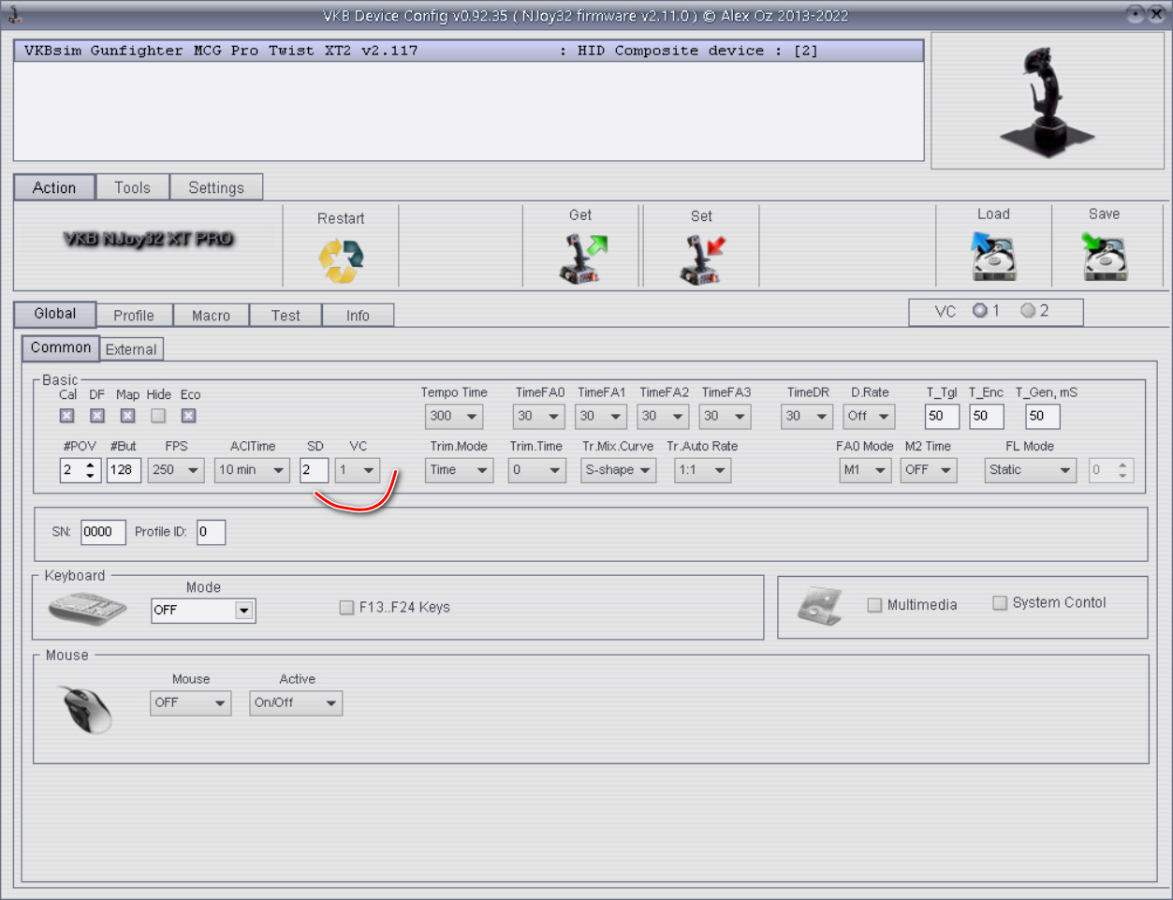Open the Trim.Mode dropdown

coord(459,470)
